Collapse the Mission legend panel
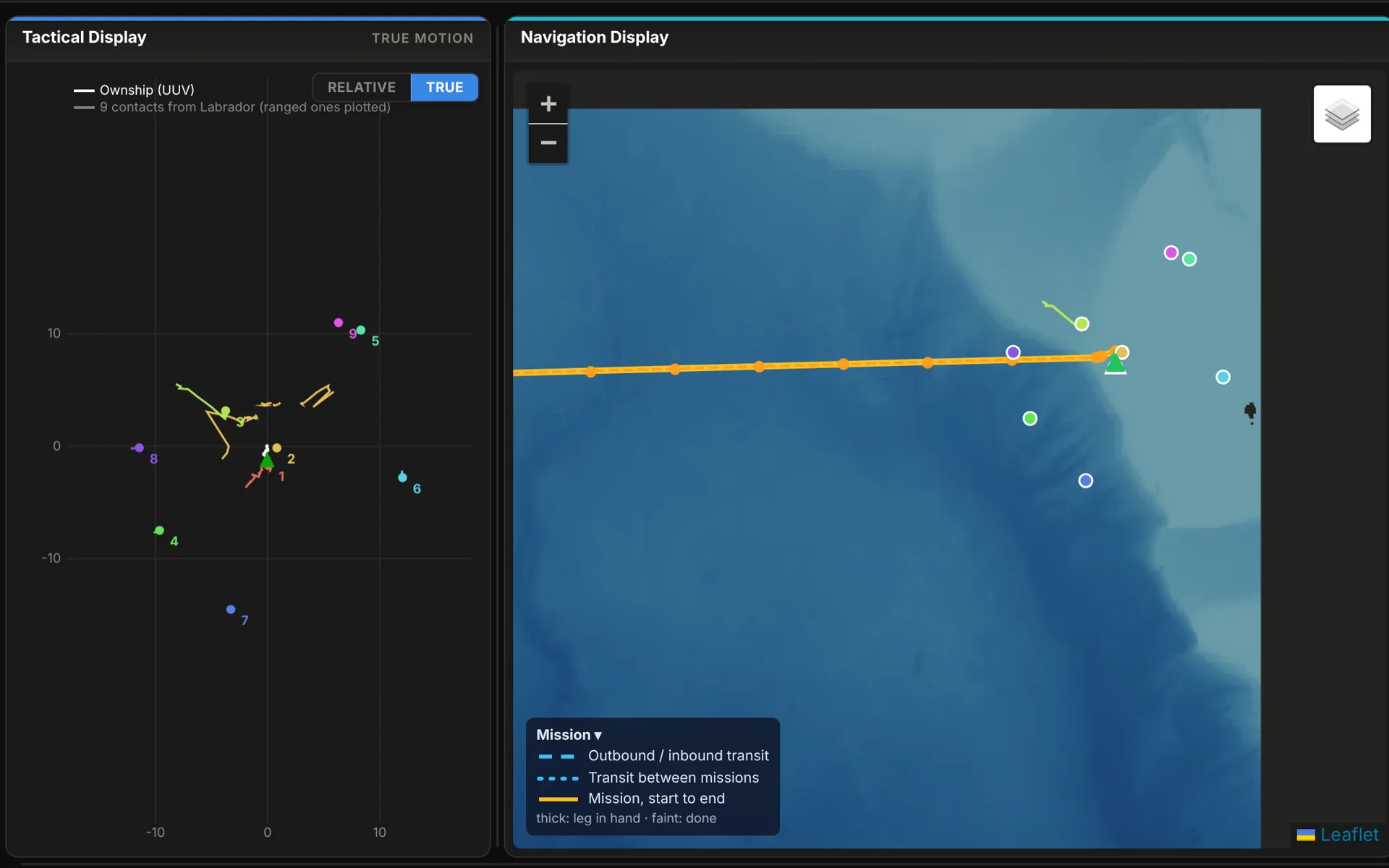The image size is (1389, 868). 569,735
